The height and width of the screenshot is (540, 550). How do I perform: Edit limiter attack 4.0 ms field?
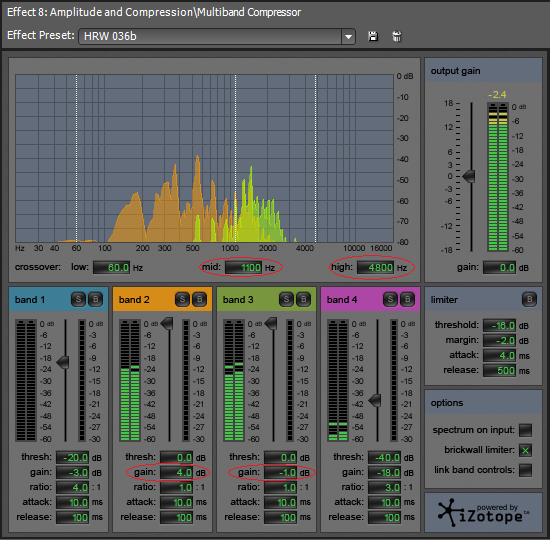click(x=499, y=355)
